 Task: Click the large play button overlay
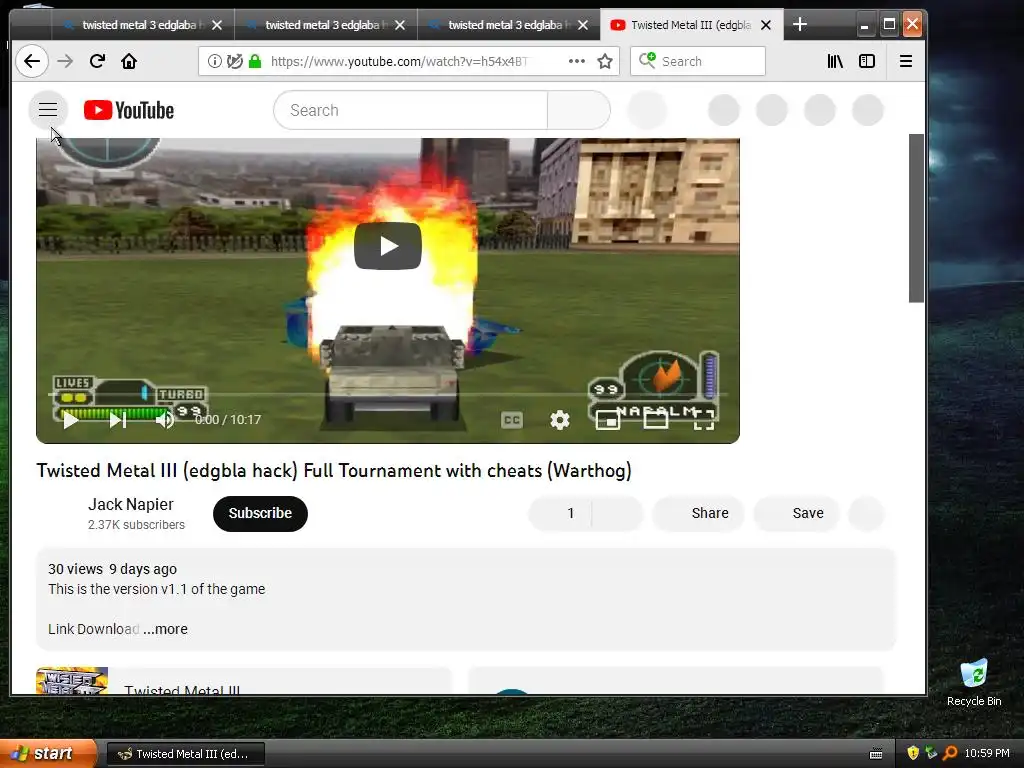(388, 246)
